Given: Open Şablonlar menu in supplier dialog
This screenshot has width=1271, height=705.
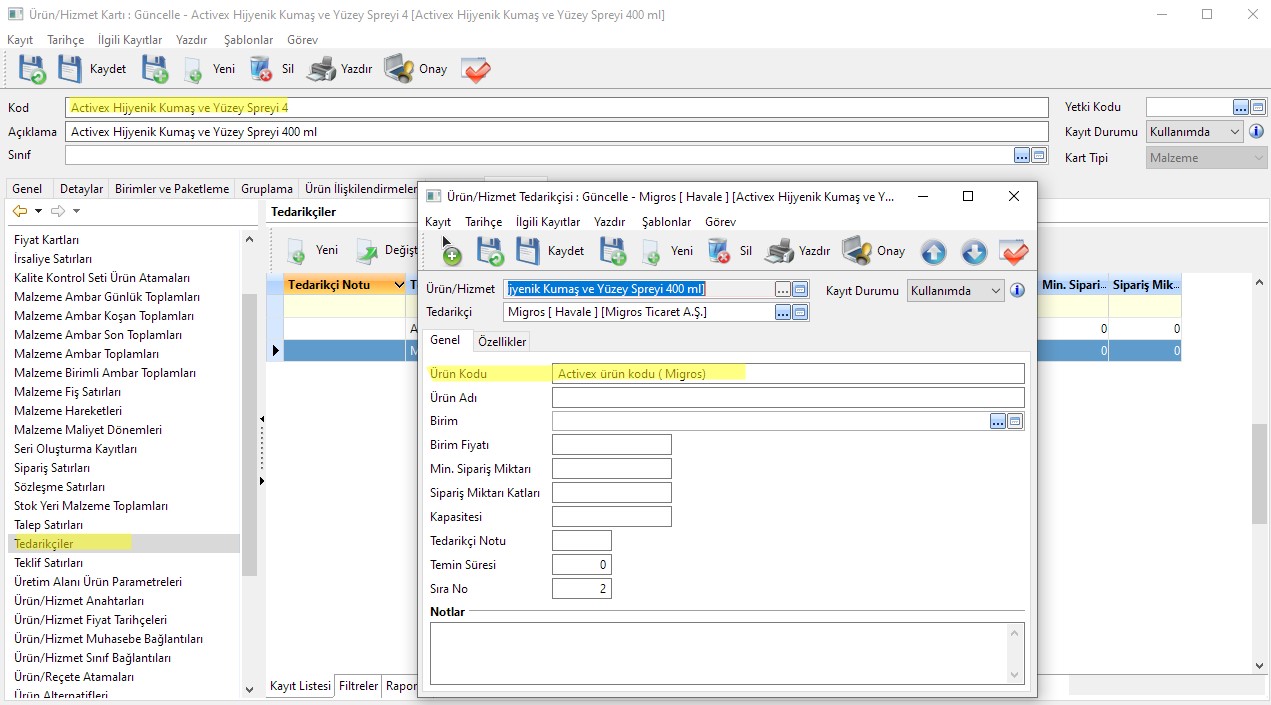Looking at the screenshot, I should (x=666, y=222).
